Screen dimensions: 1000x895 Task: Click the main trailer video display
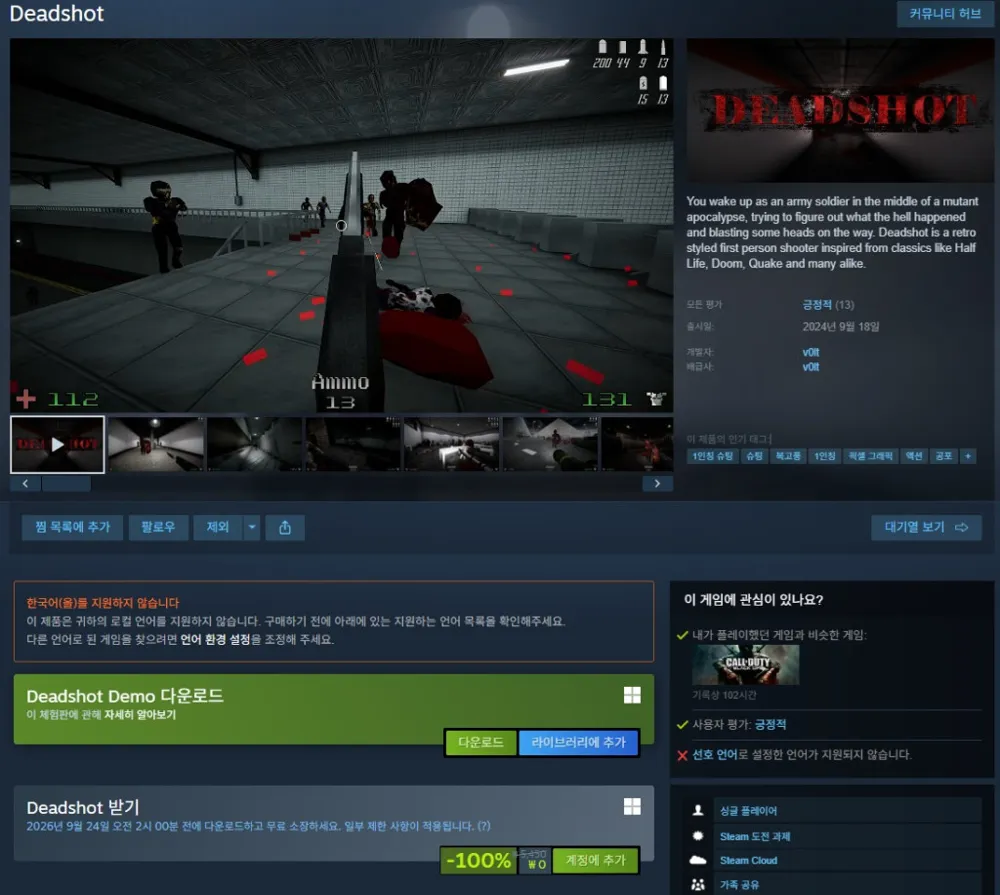pyautogui.click(x=341, y=225)
